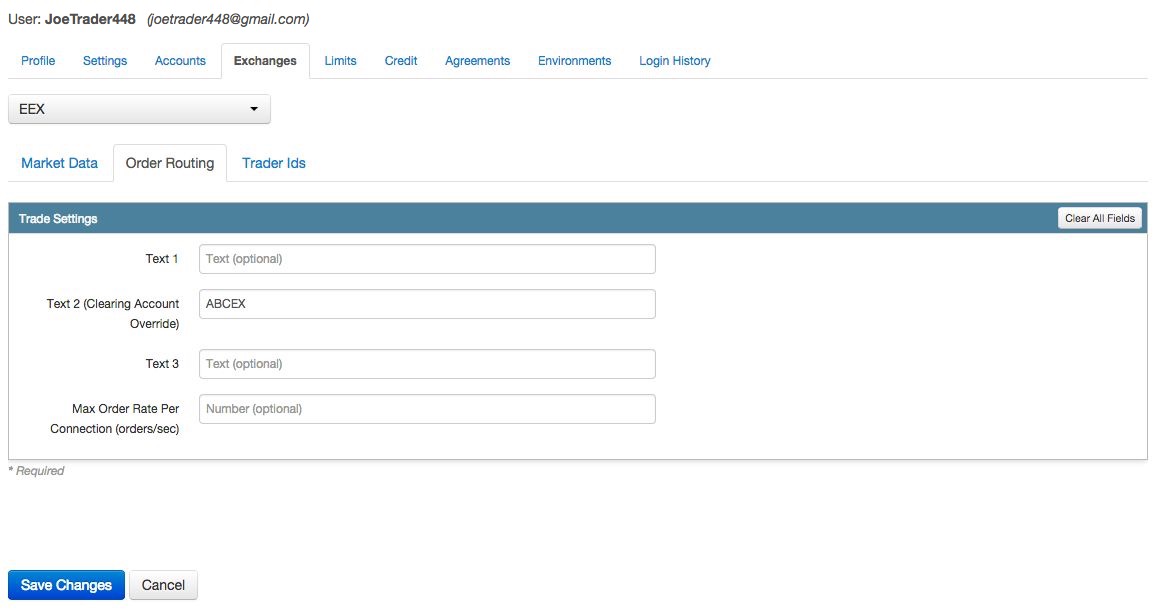Open the Login History tab
This screenshot has width=1155, height=613.
point(675,61)
